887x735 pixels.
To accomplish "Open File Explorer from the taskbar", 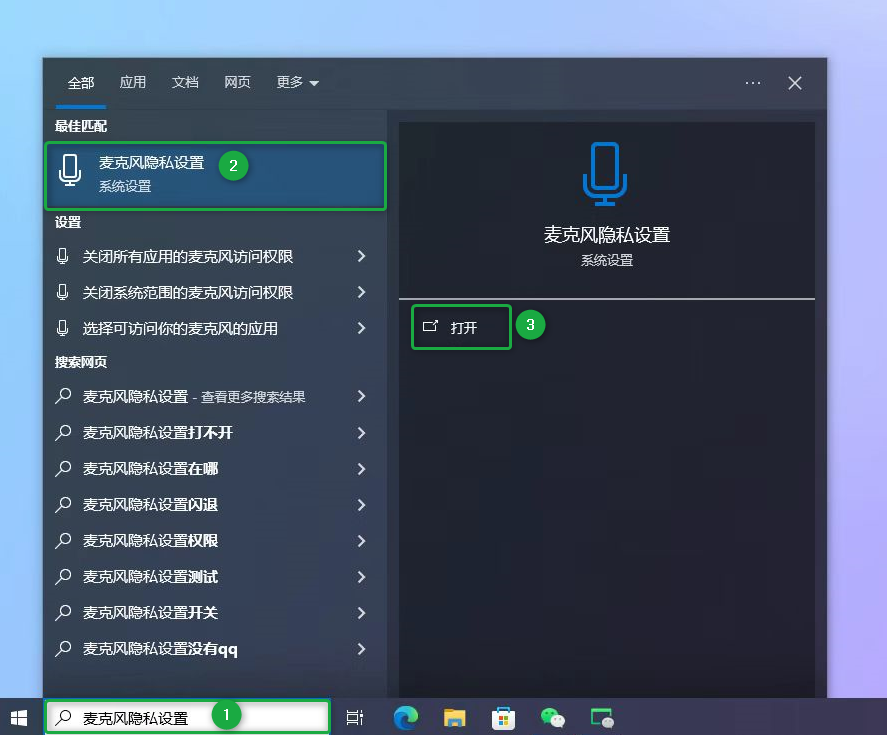I will click(454, 718).
